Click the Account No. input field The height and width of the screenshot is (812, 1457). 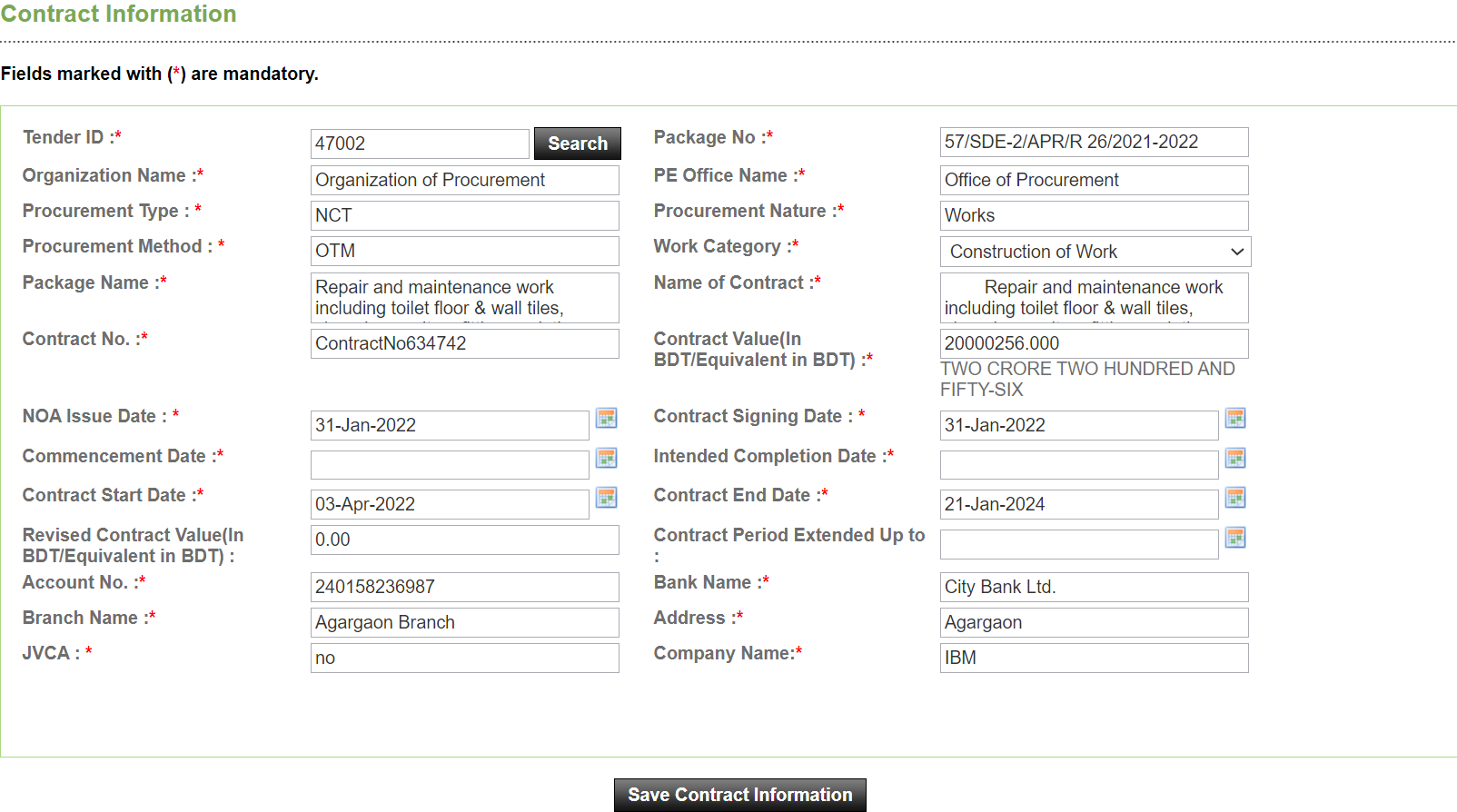click(x=465, y=587)
